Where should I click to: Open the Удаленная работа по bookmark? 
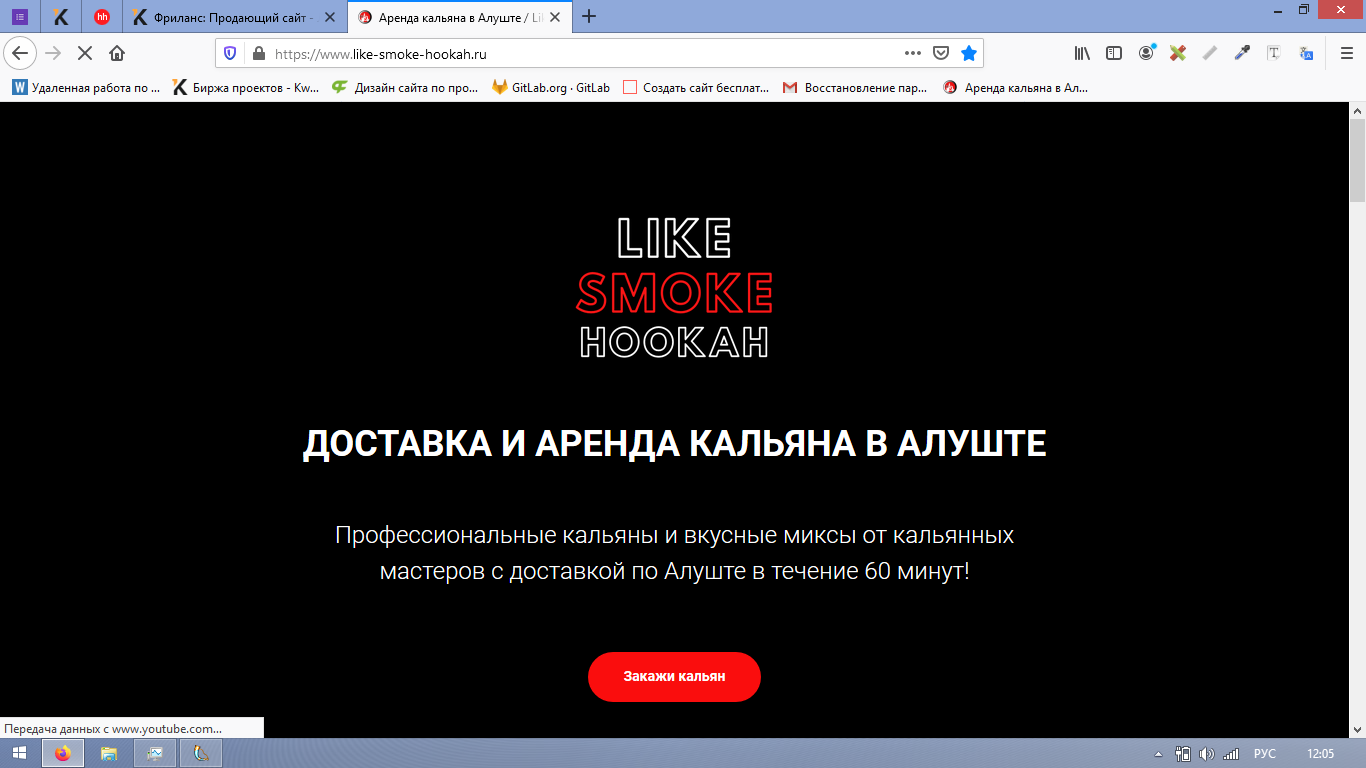86,88
